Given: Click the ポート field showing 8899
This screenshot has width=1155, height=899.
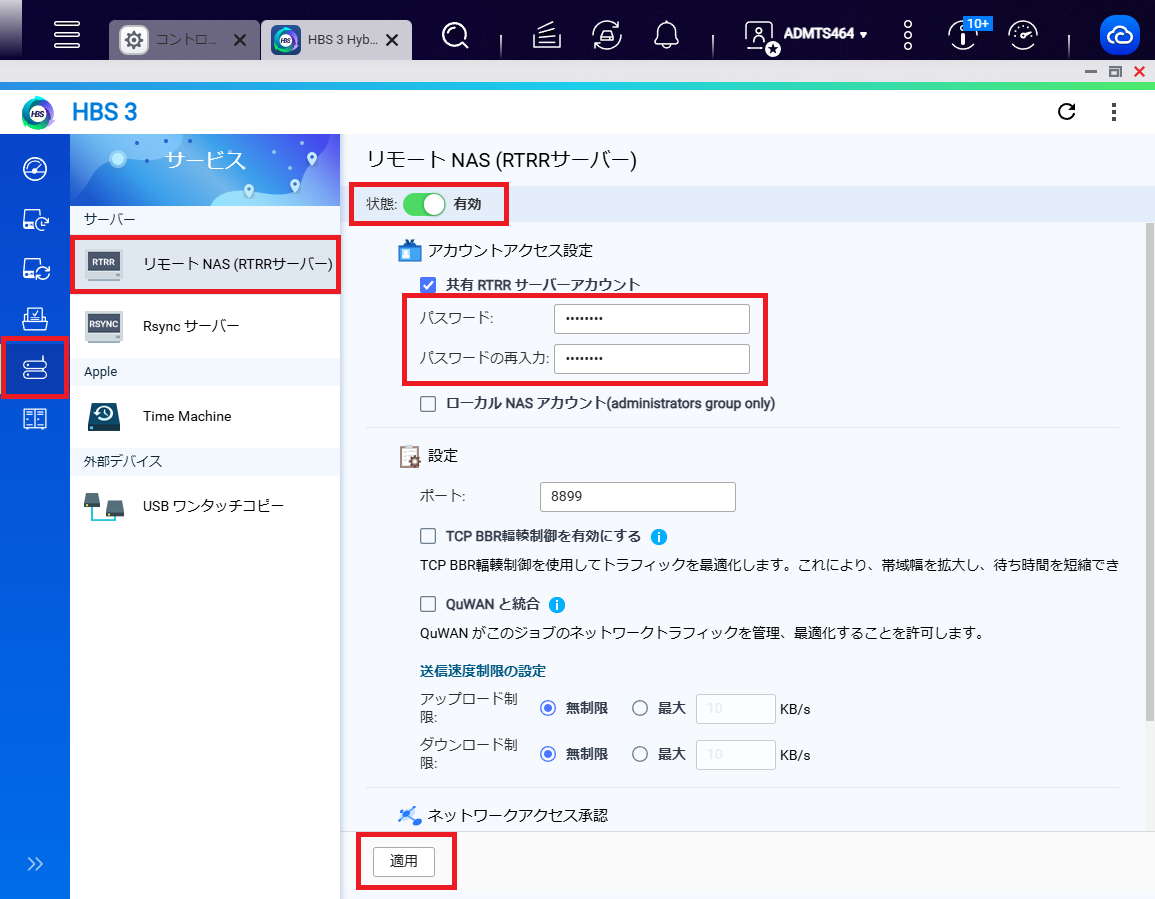Looking at the screenshot, I should click(x=638, y=497).
